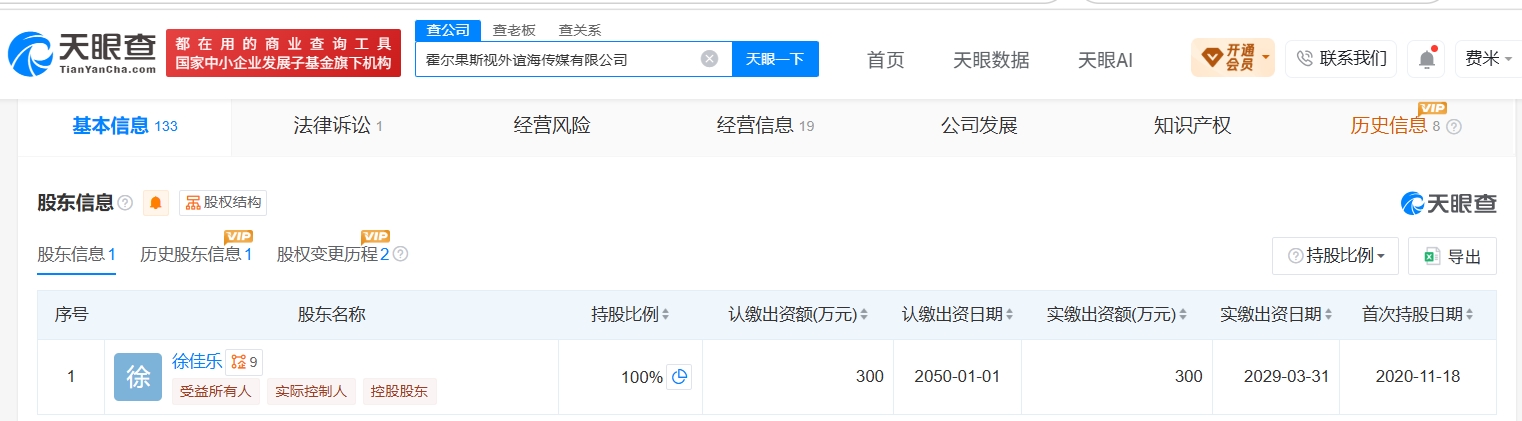Click the 2020-11-18 date cell
1522x421 pixels.
coord(1418,377)
